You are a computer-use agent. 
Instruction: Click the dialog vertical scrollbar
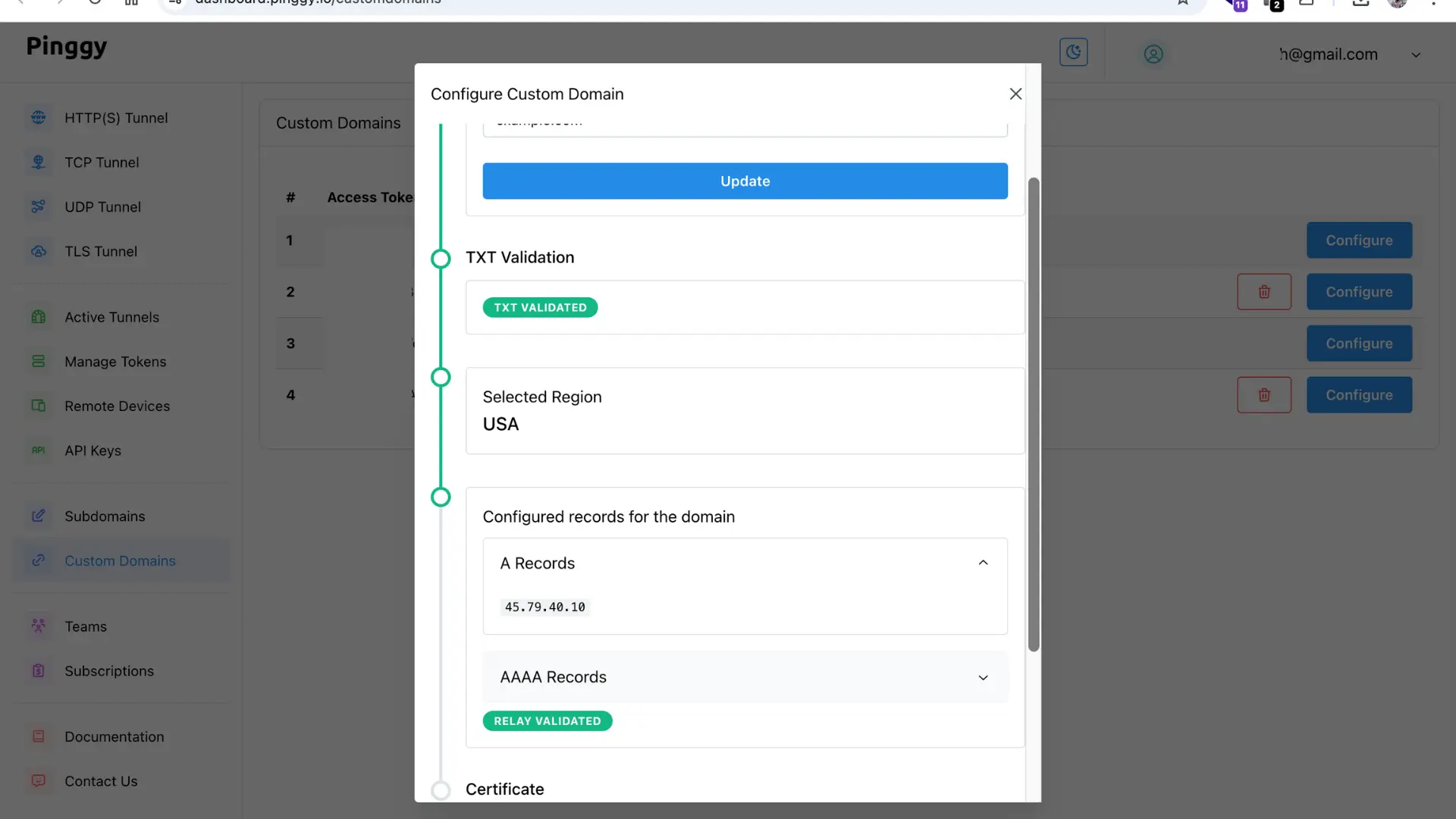pos(1034,414)
